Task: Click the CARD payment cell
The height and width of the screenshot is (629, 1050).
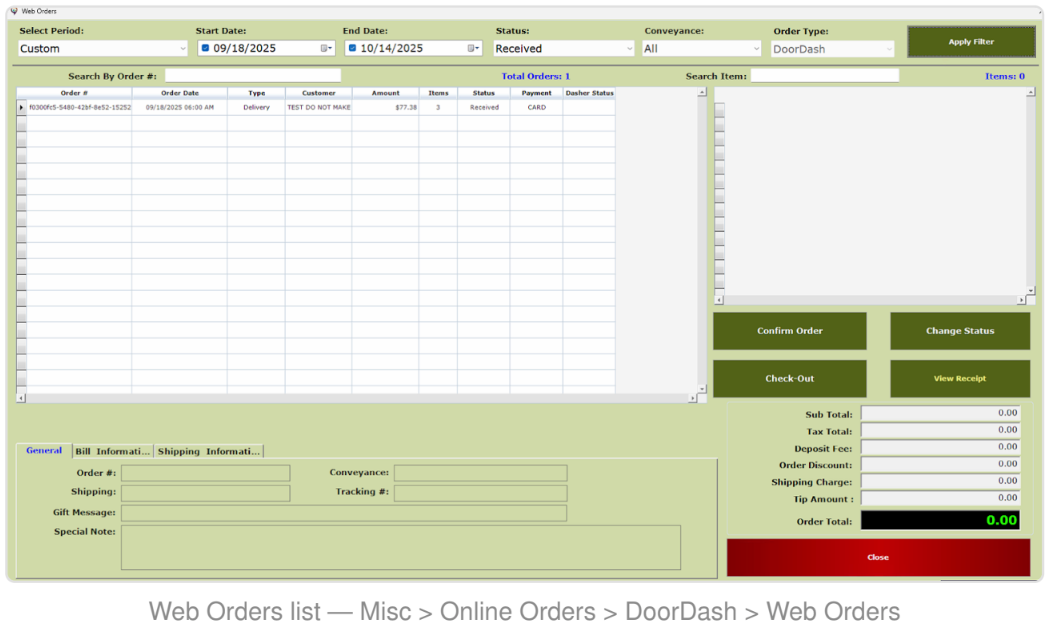Action: click(536, 107)
